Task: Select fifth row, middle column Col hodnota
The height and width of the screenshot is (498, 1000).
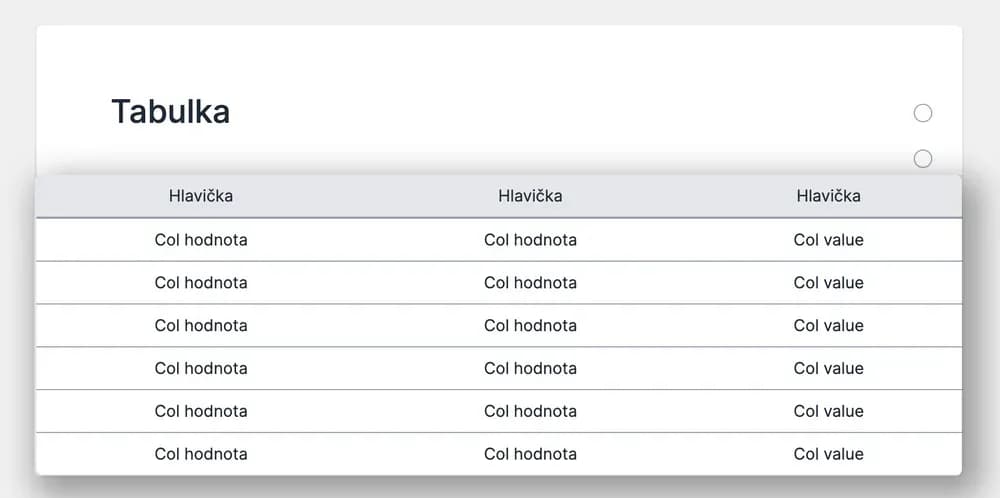Action: click(530, 411)
